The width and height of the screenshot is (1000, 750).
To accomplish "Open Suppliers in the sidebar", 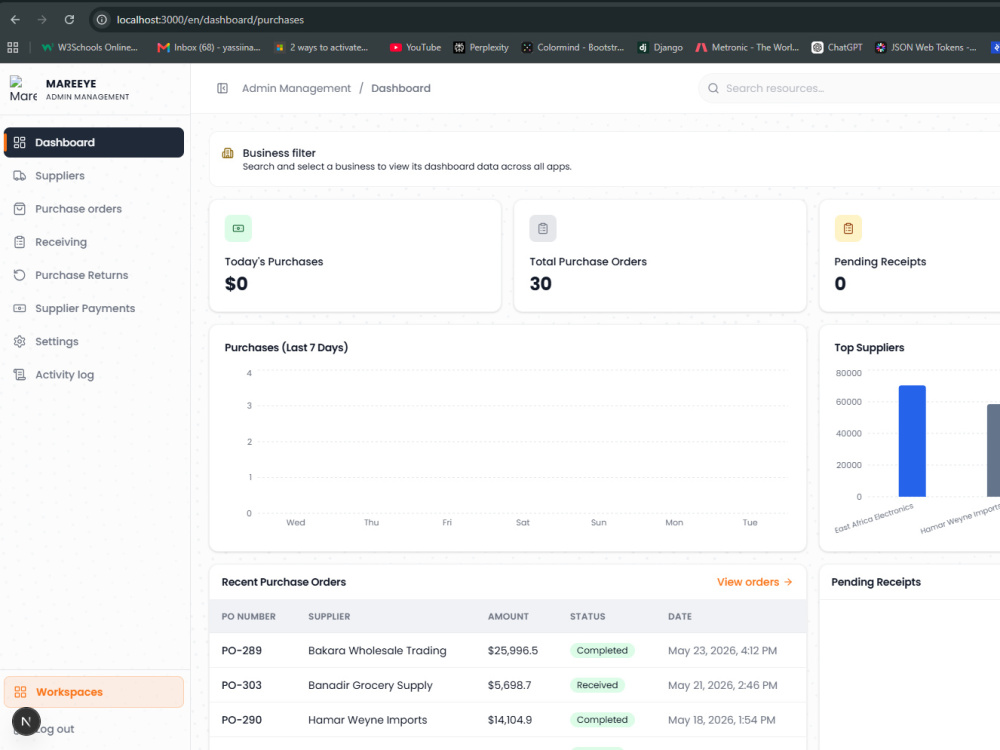I will (94, 175).
